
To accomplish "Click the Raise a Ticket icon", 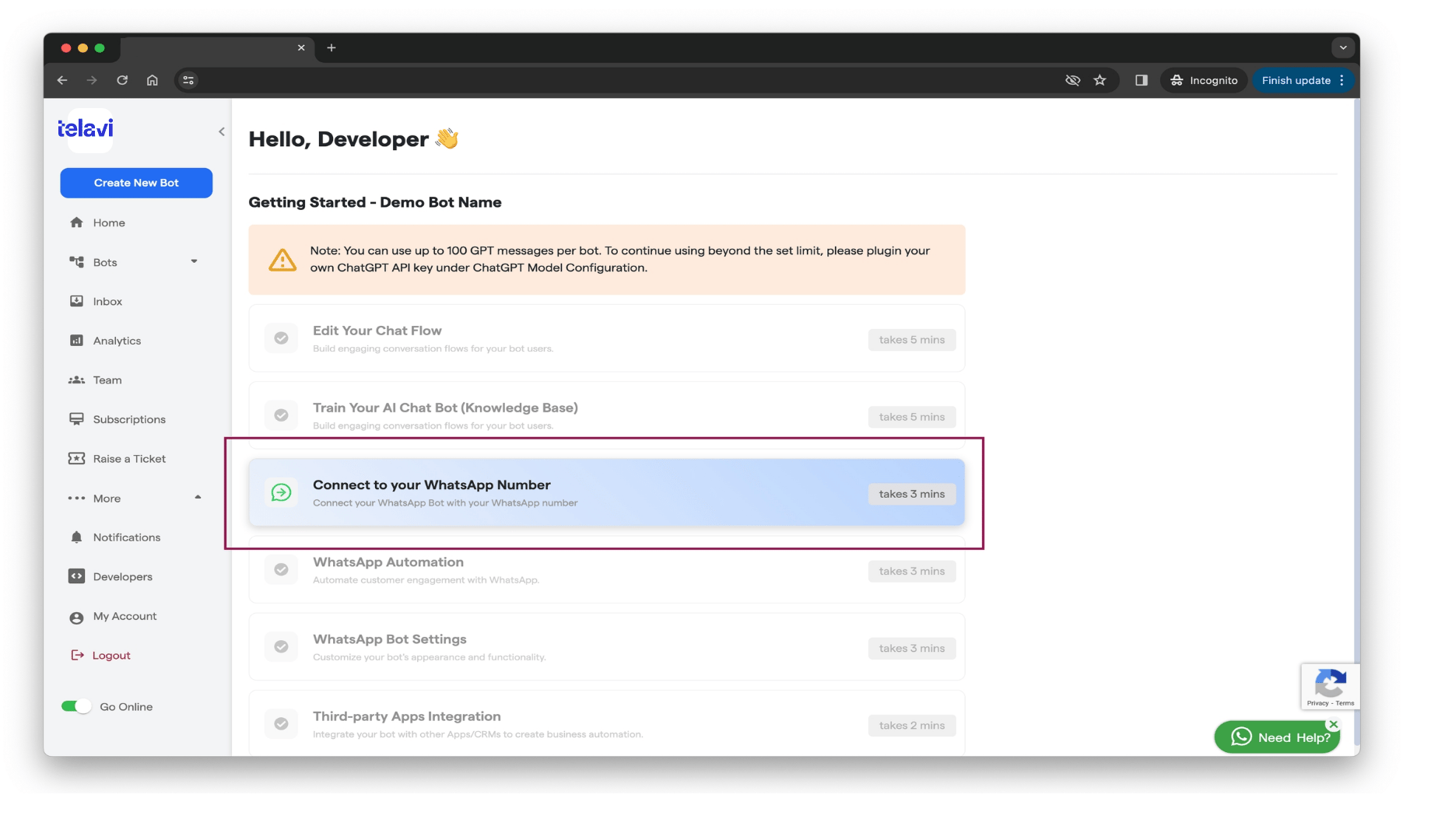I will pyautogui.click(x=76, y=459).
